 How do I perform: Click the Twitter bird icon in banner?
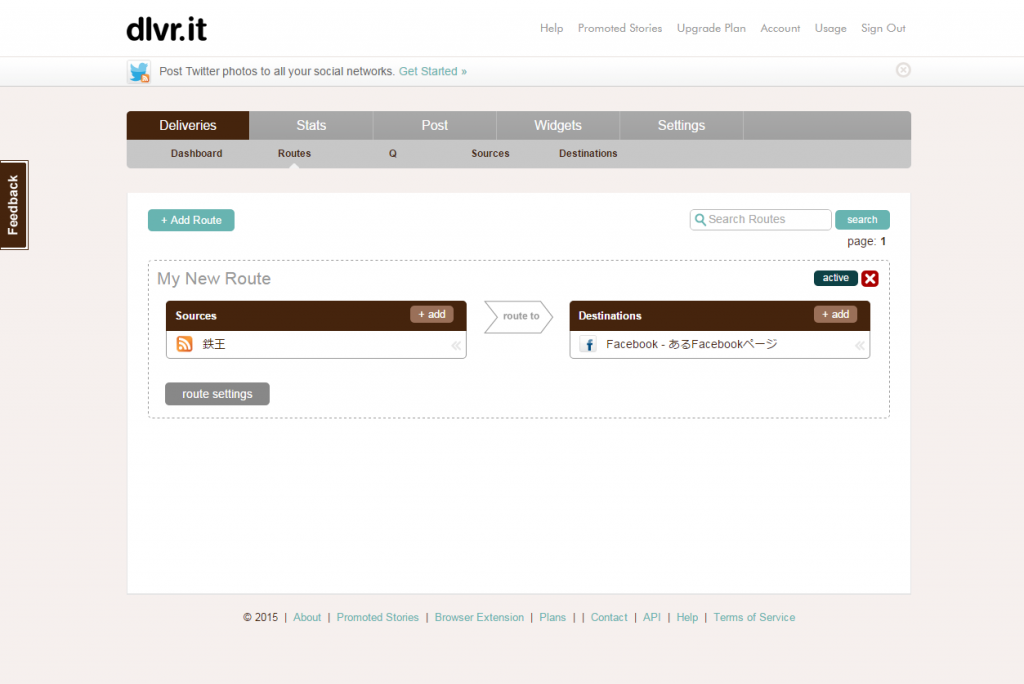[138, 72]
